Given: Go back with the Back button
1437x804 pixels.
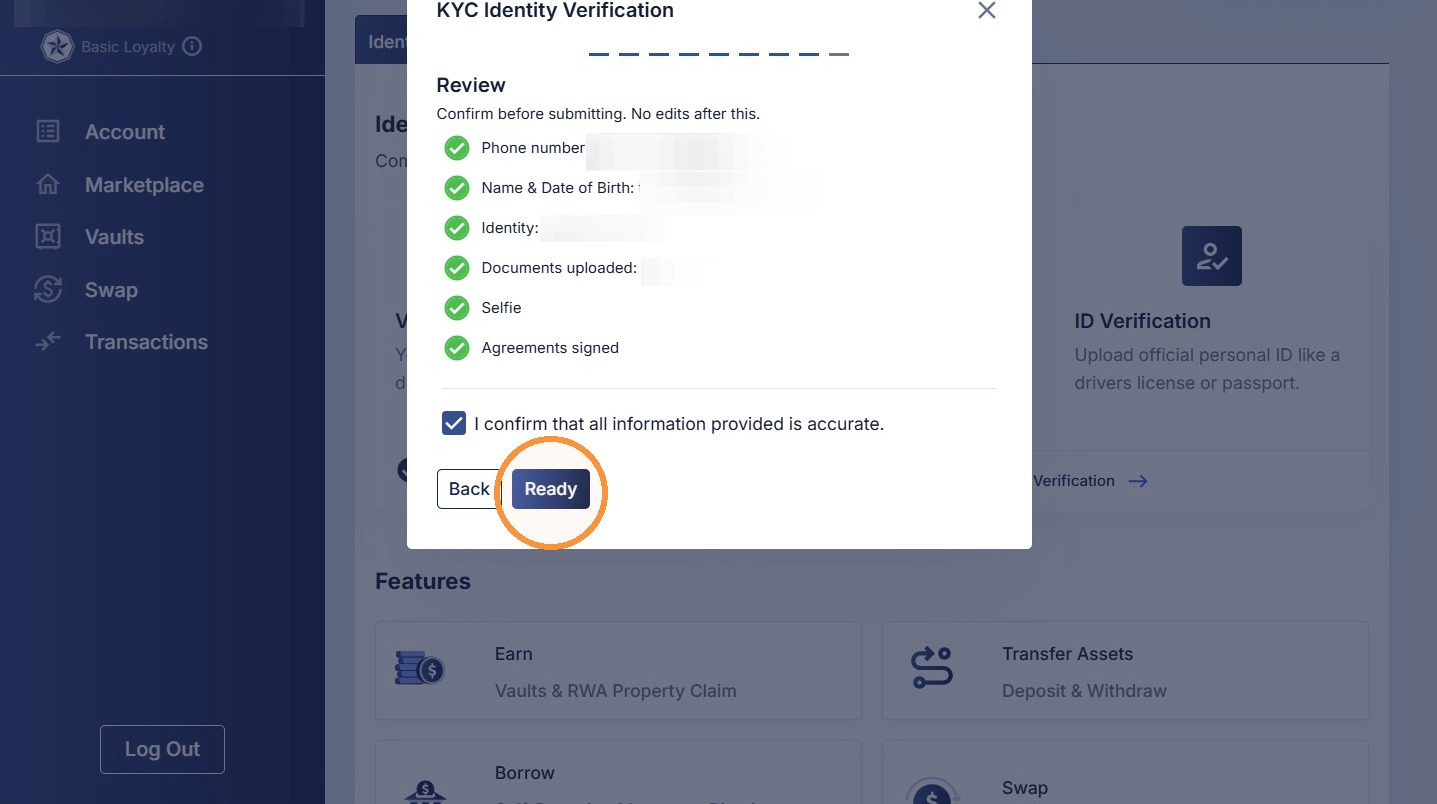Looking at the screenshot, I should click(x=469, y=489).
